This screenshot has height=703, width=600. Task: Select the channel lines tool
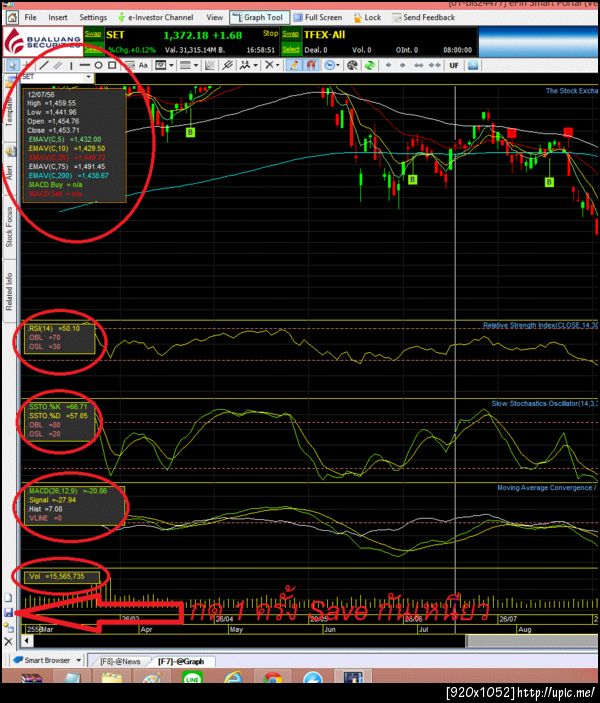(x=227, y=65)
